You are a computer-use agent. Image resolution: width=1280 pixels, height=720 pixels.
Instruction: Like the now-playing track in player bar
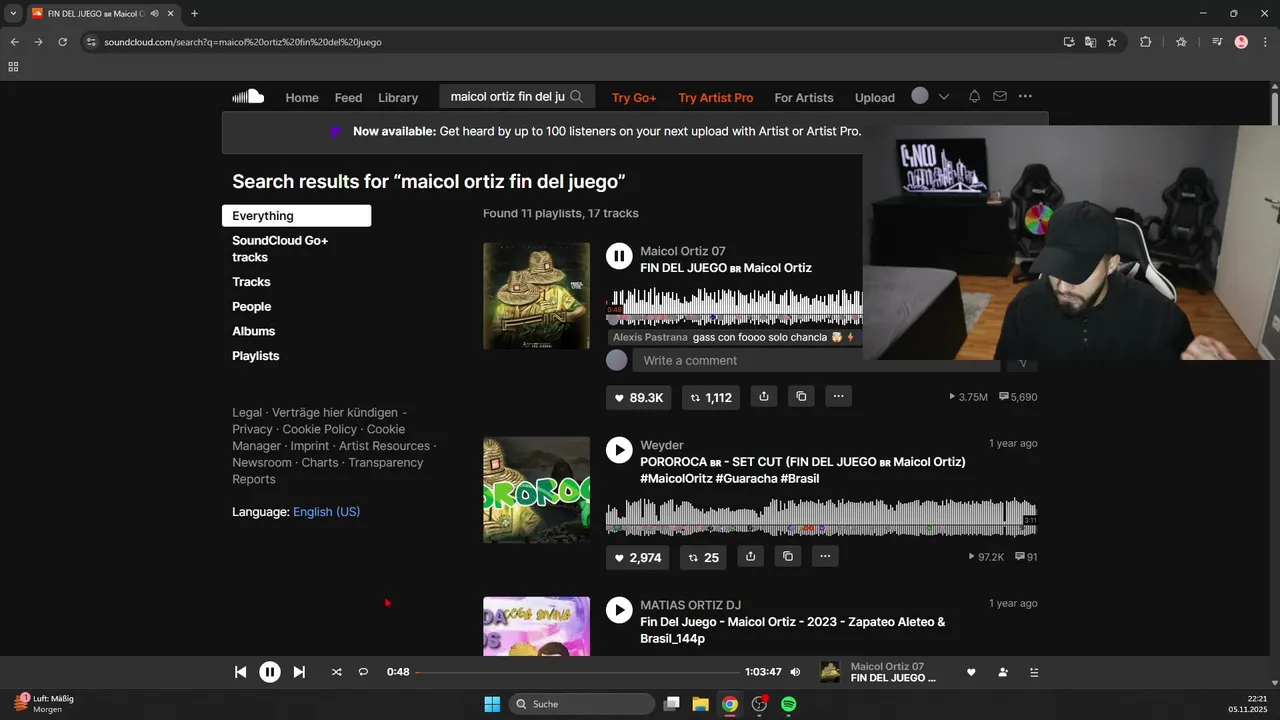(x=971, y=672)
